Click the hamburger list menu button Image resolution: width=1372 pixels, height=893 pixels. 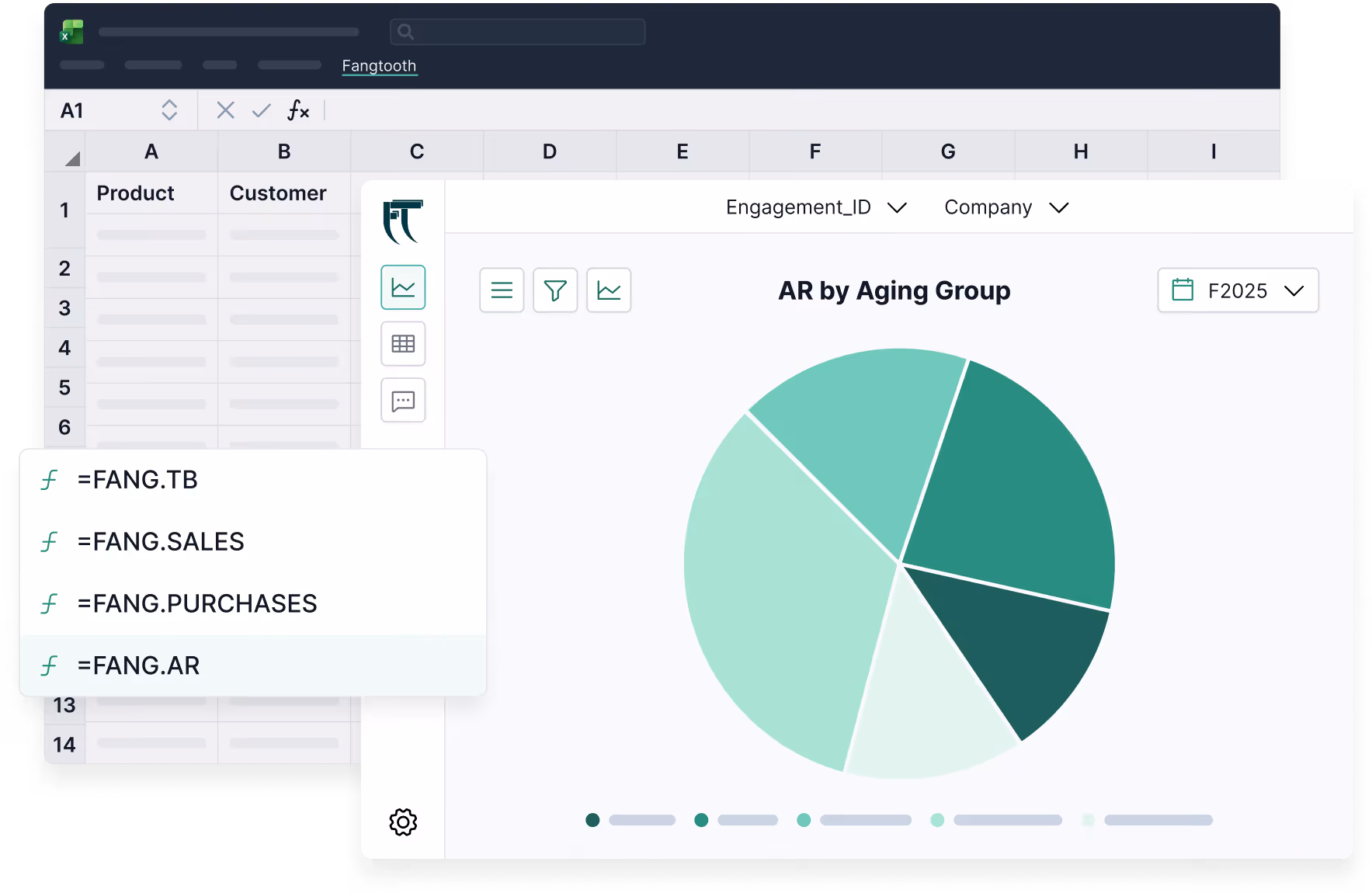(502, 290)
